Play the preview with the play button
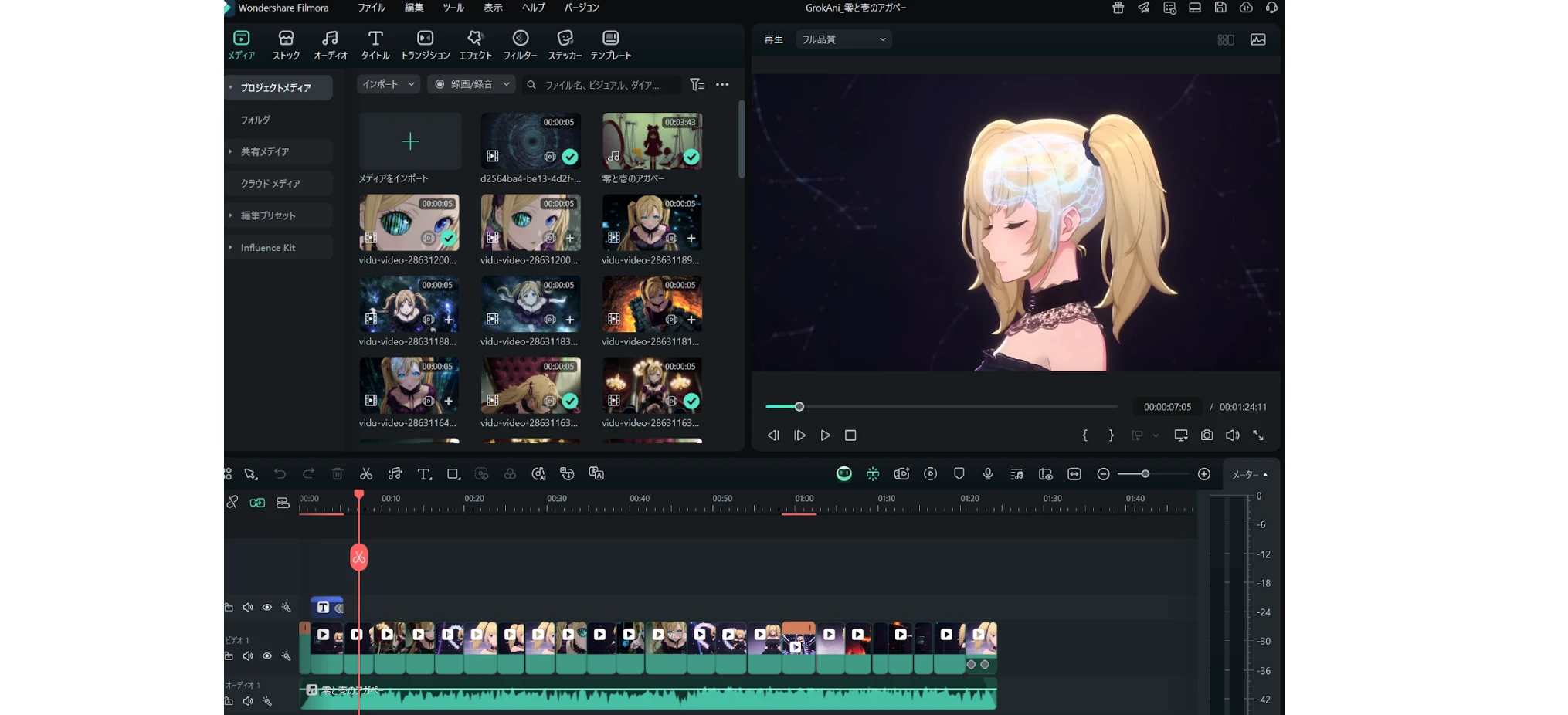Image resolution: width=1568 pixels, height=715 pixels. [x=825, y=435]
